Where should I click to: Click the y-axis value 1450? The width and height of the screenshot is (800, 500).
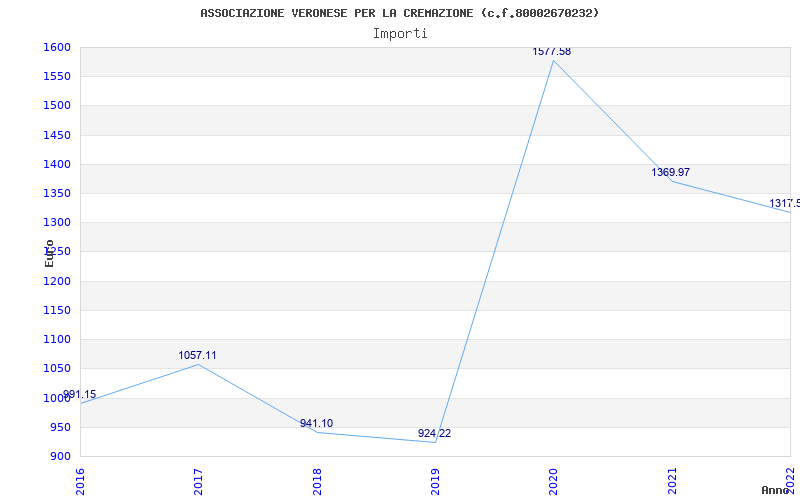tap(57, 135)
